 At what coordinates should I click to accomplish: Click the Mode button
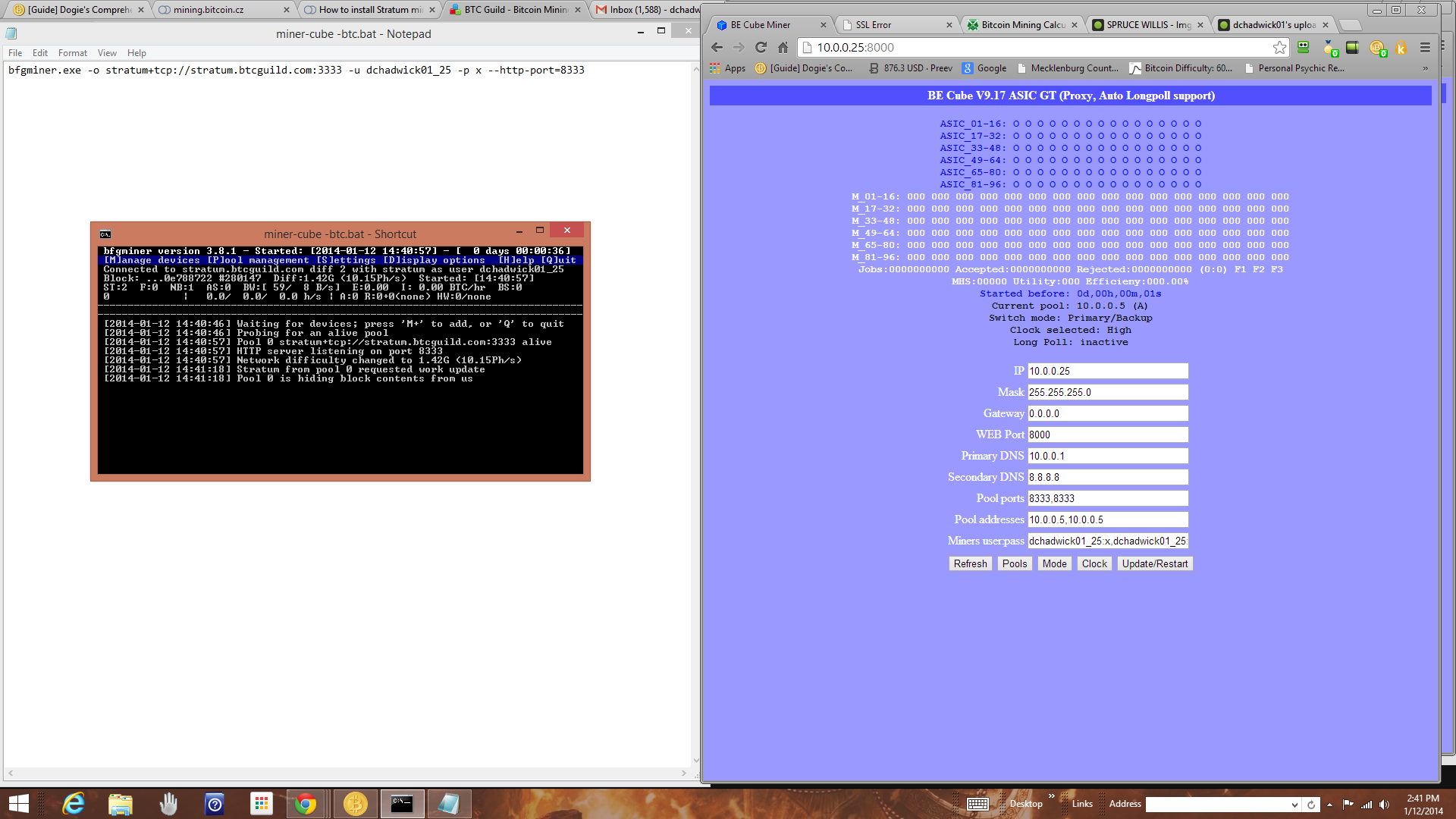point(1054,563)
